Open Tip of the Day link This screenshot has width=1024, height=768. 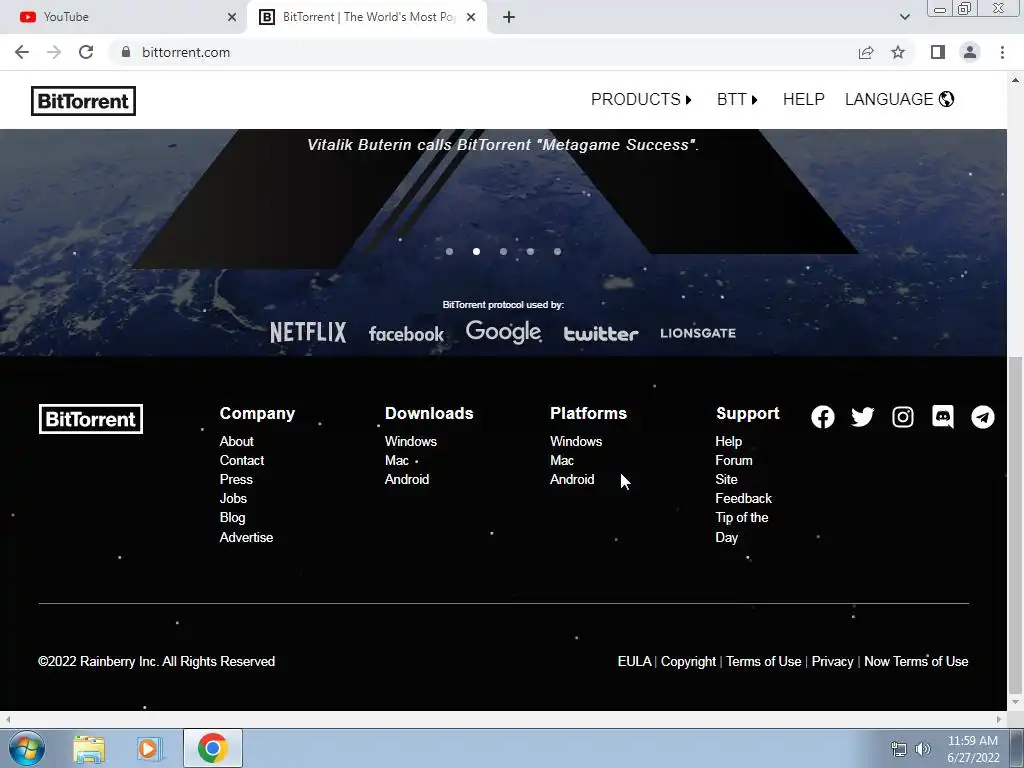click(x=741, y=527)
